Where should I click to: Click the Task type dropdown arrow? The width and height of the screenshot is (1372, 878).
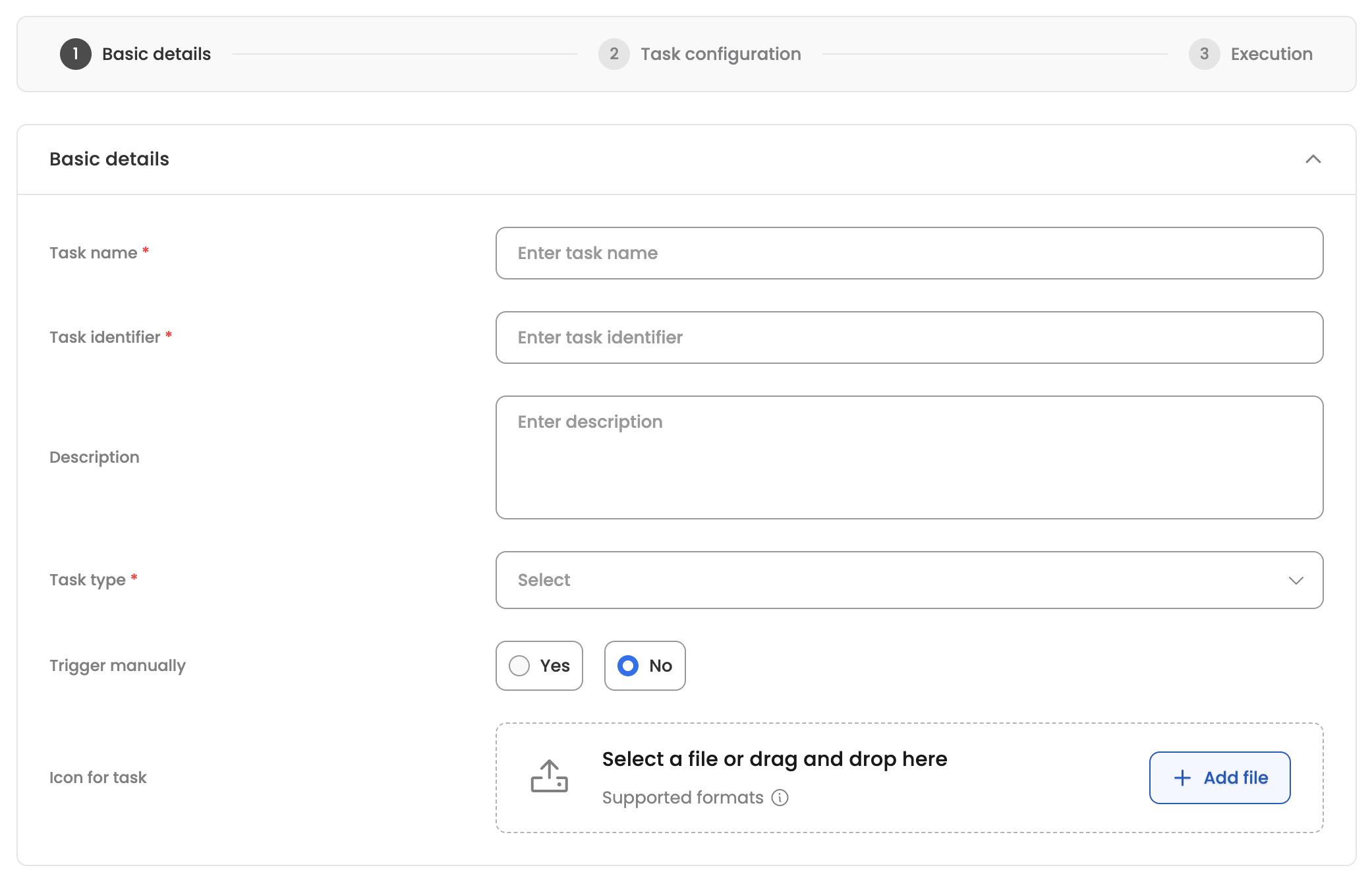1296,580
